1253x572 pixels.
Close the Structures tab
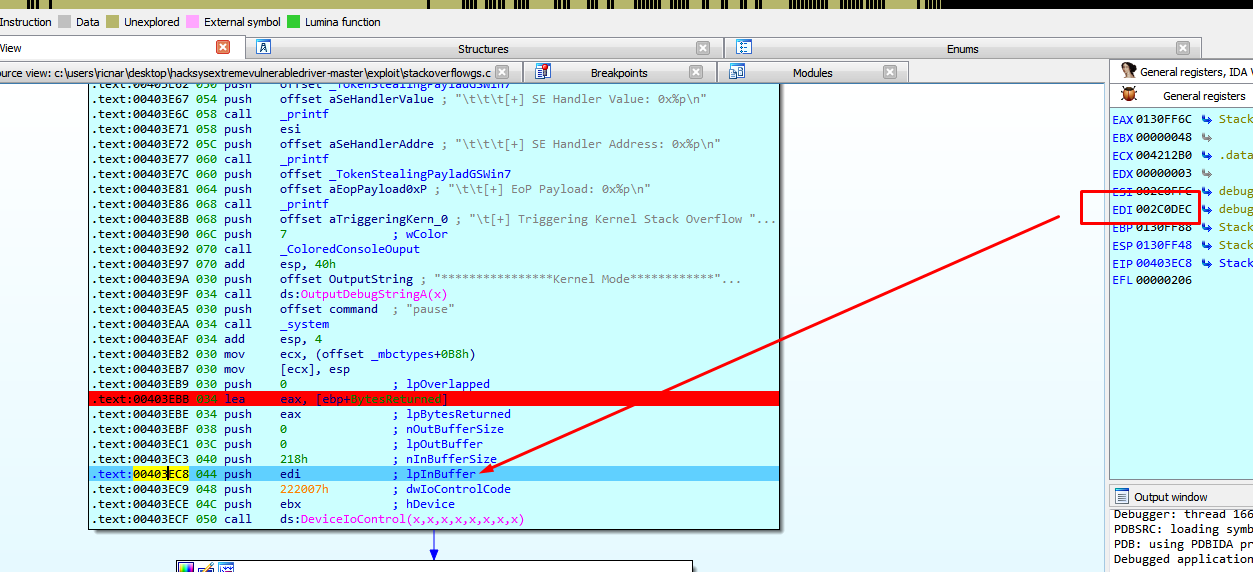pyautogui.click(x=703, y=48)
